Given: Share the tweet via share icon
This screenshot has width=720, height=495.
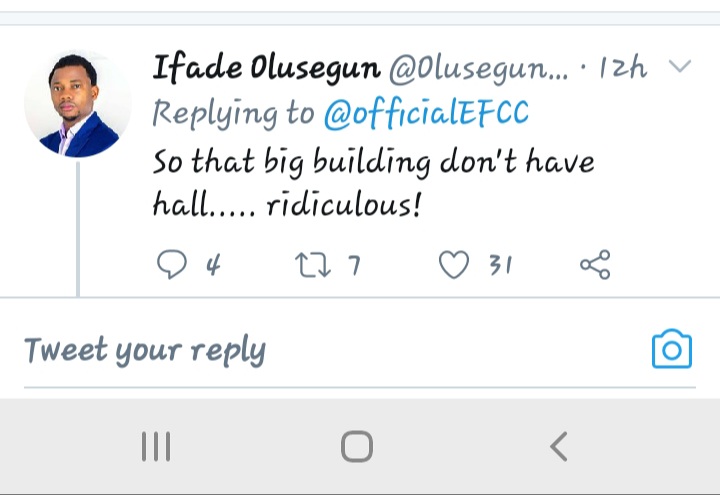Looking at the screenshot, I should (595, 264).
